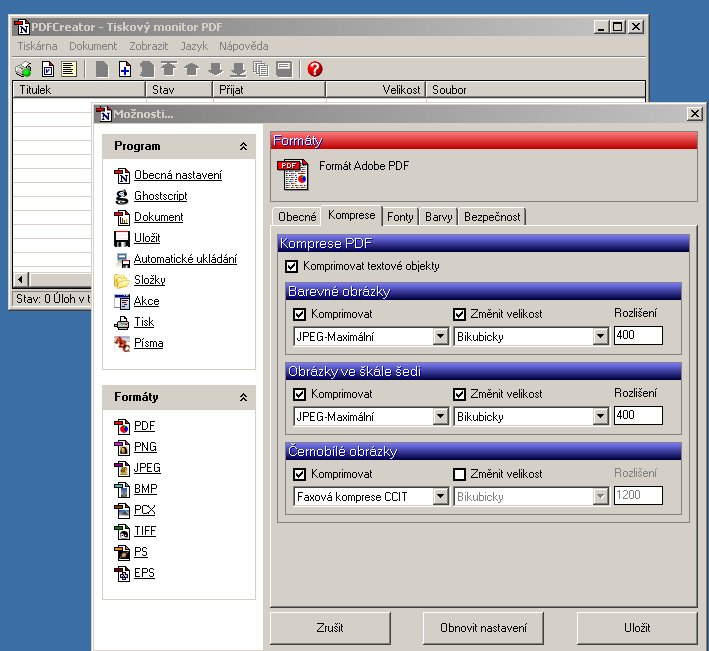
Task: Click the PS format icon in sidebar
Action: pos(122,552)
